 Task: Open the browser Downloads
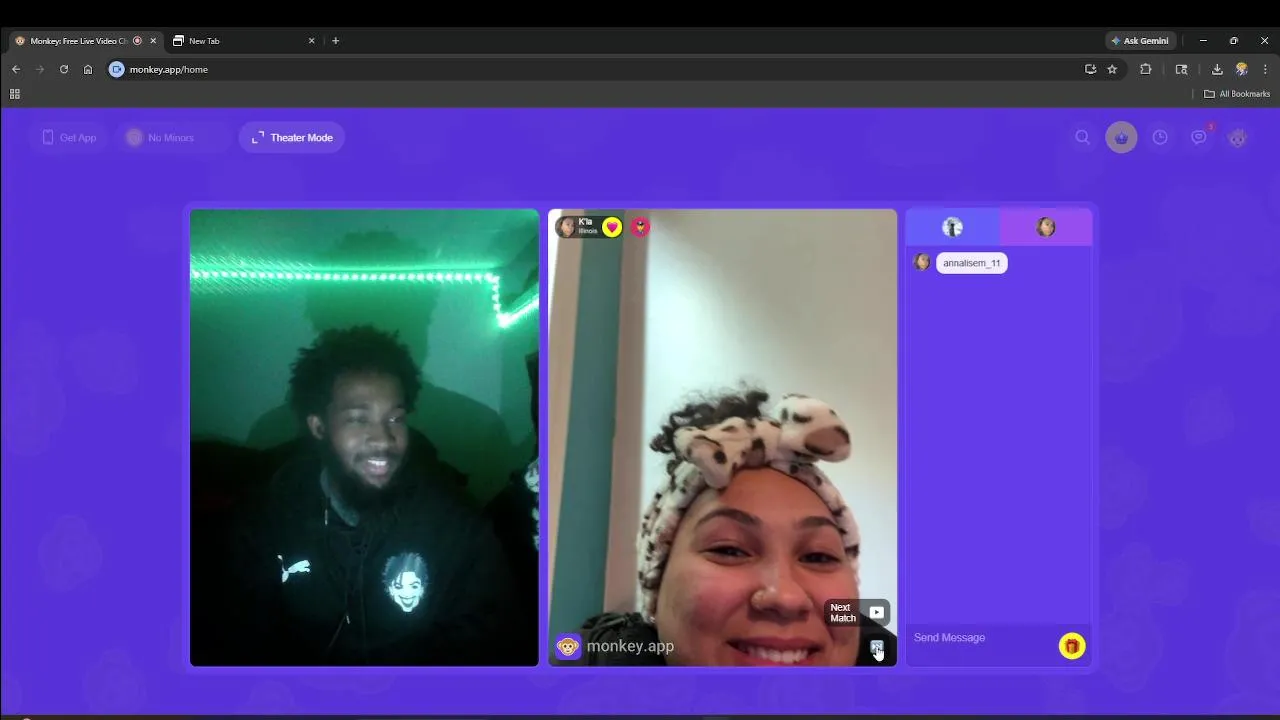1217,69
